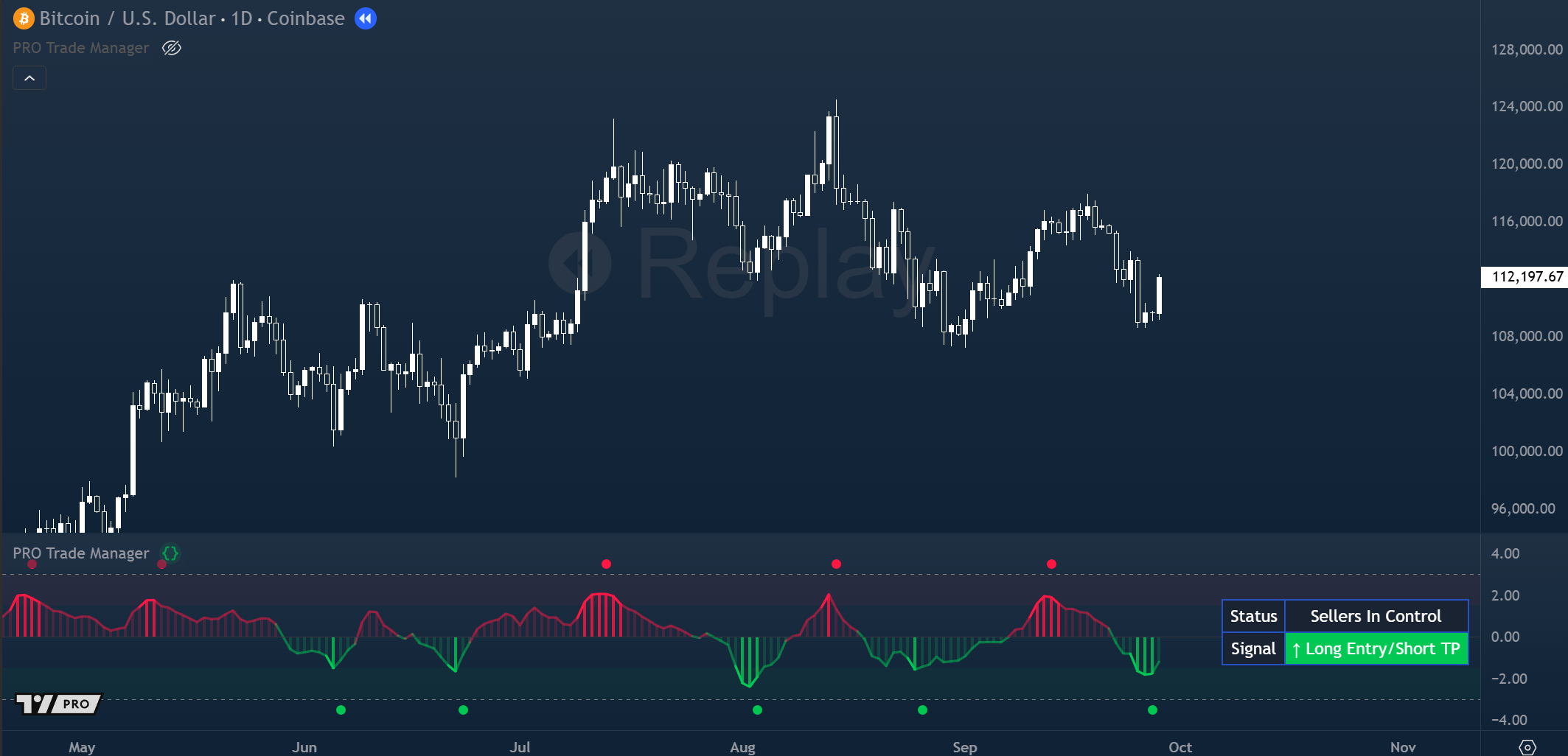Click the 116,000.00 price axis label
Viewport: 1568px width, 756px height.
[x=1527, y=221]
